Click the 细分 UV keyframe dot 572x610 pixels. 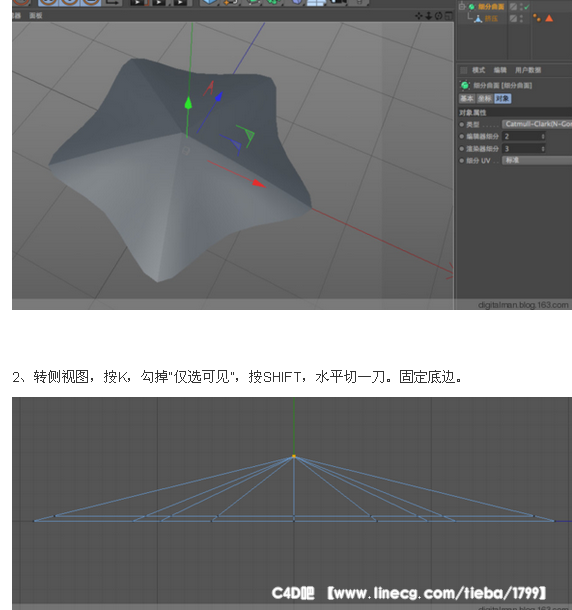(461, 161)
